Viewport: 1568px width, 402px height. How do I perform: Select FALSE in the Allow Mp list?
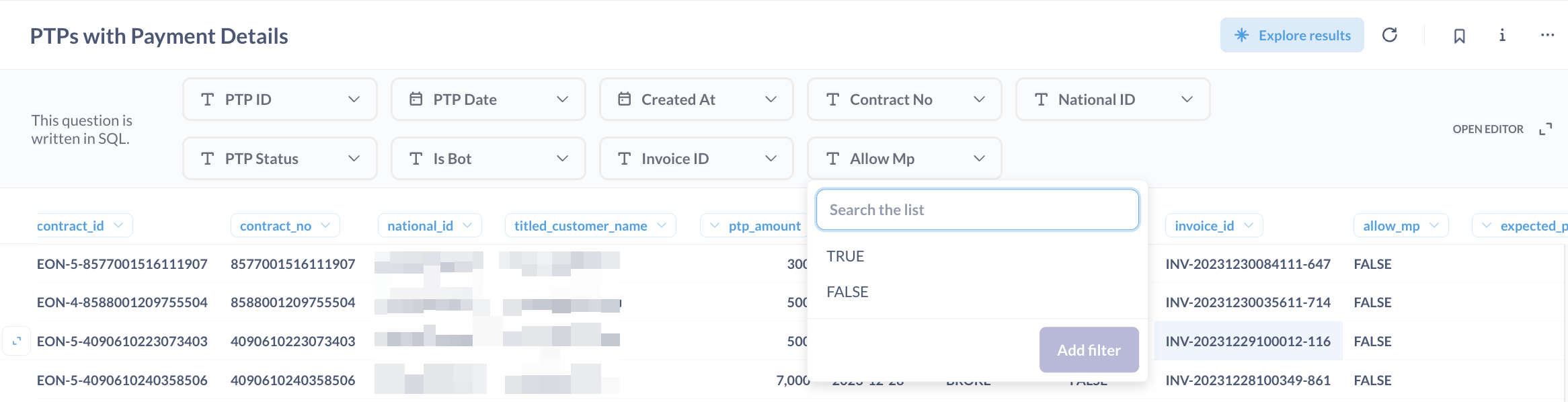847,292
